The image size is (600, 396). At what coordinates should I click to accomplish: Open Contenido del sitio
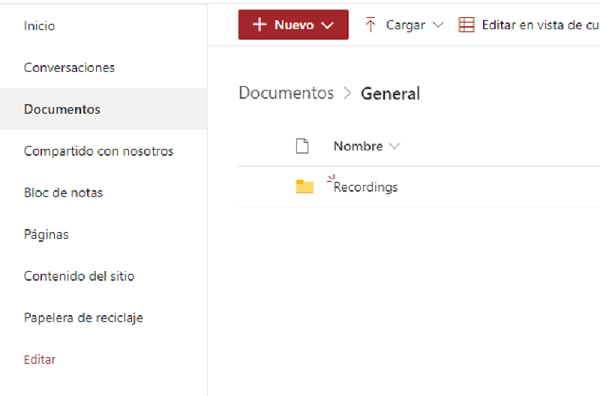(79, 276)
